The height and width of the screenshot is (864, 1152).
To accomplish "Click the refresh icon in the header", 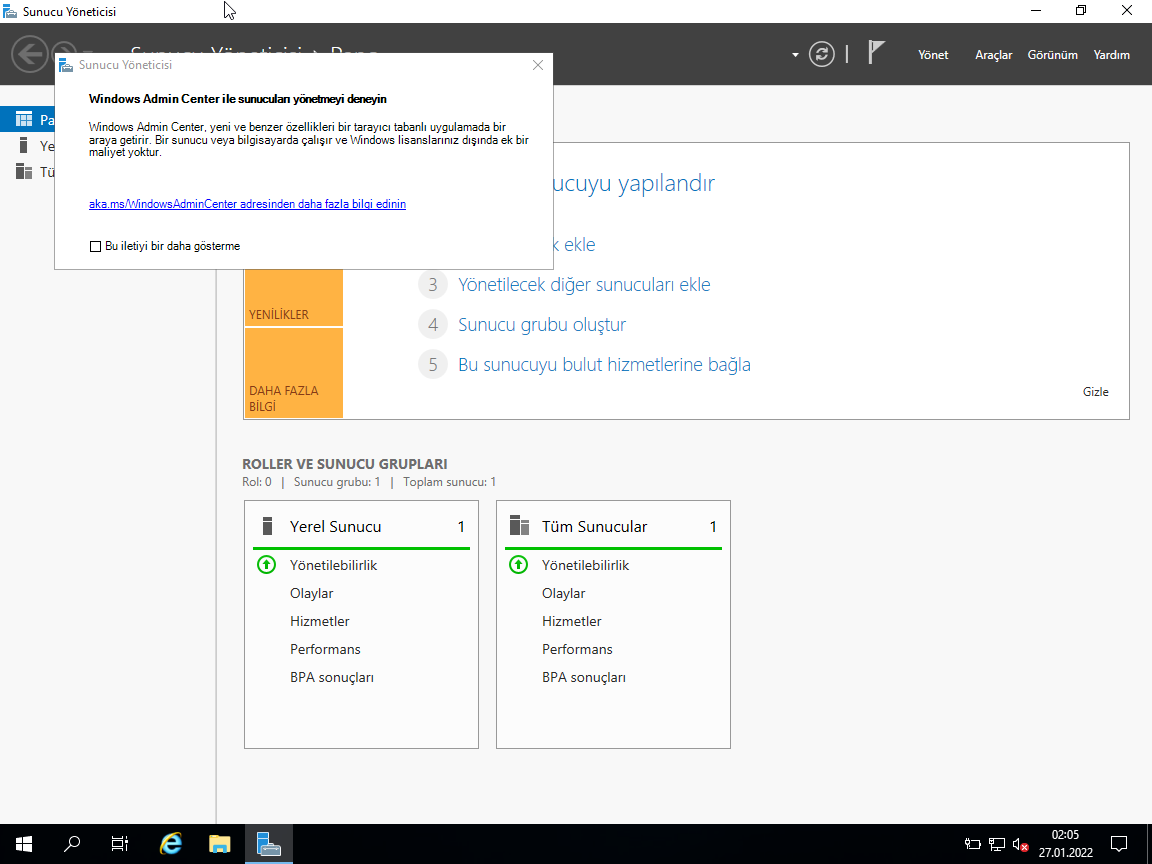I will click(821, 55).
